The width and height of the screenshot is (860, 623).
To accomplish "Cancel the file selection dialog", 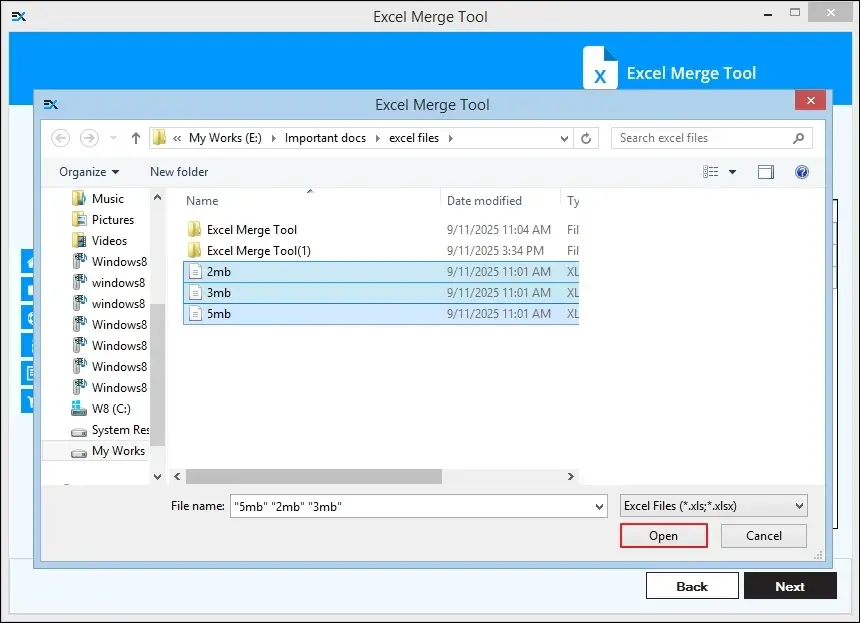I will (764, 536).
